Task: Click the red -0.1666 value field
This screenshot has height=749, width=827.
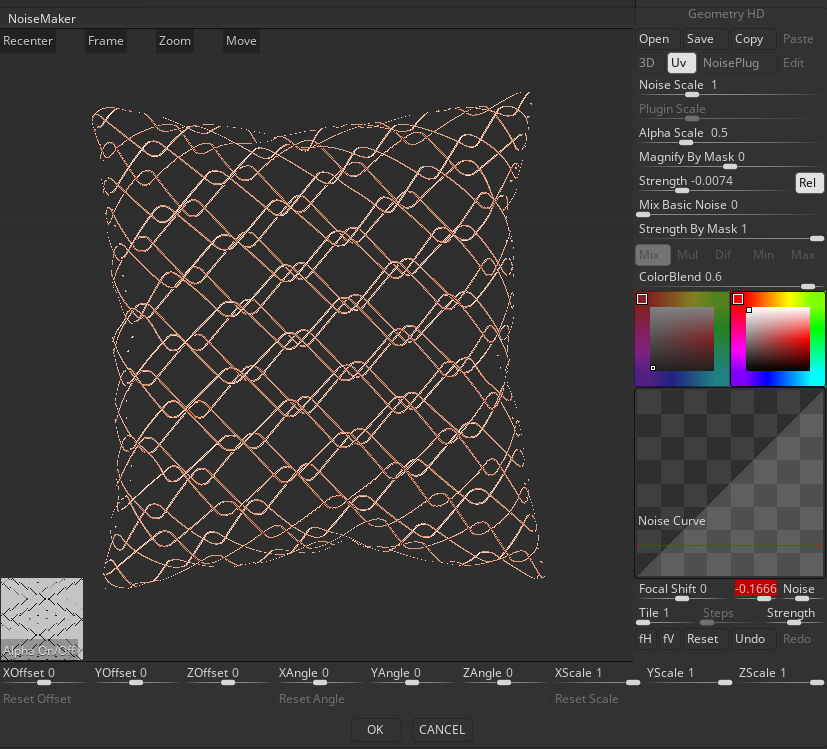Action: tap(756, 589)
